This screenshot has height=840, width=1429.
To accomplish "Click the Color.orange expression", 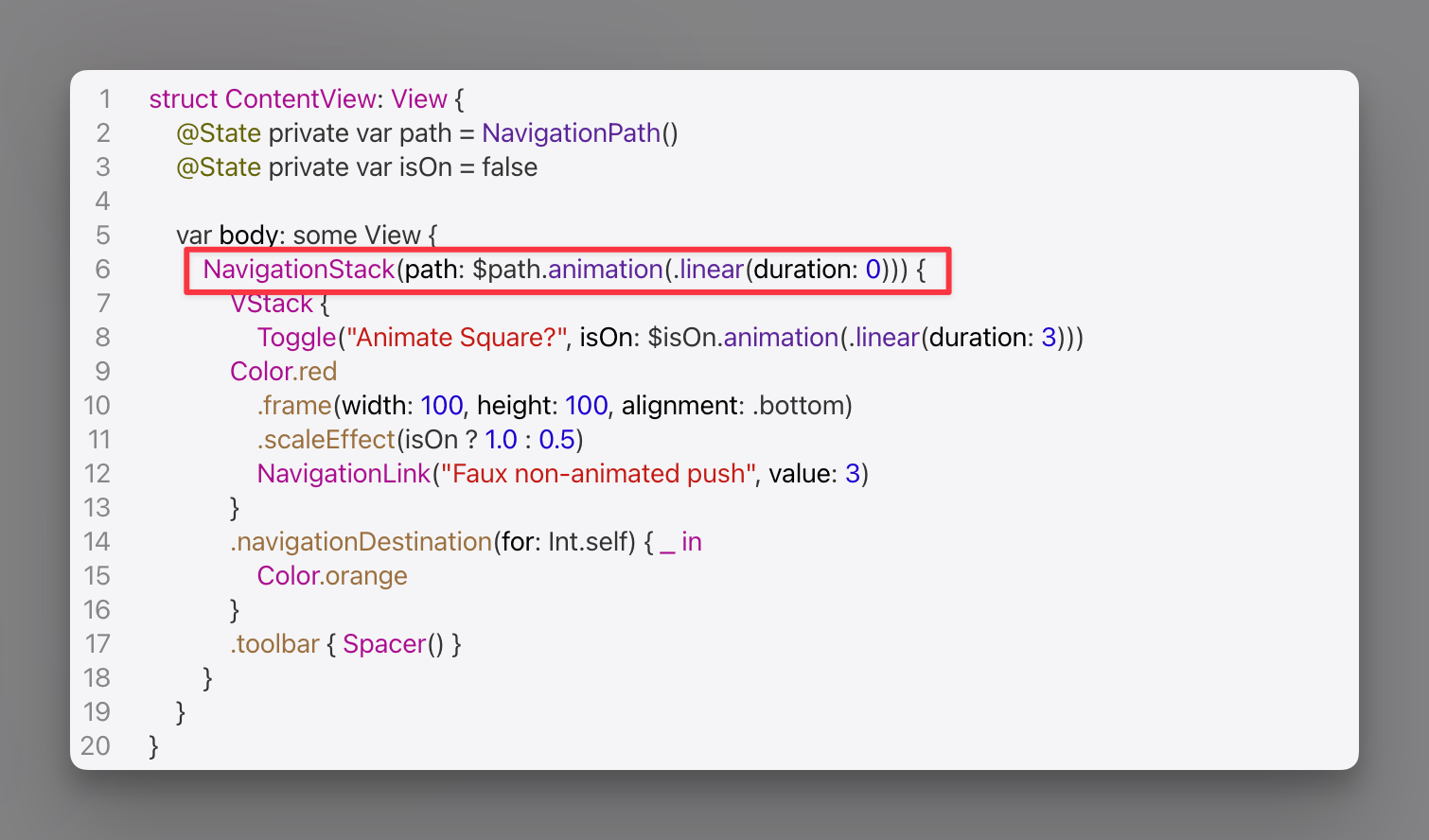I will click(332, 576).
